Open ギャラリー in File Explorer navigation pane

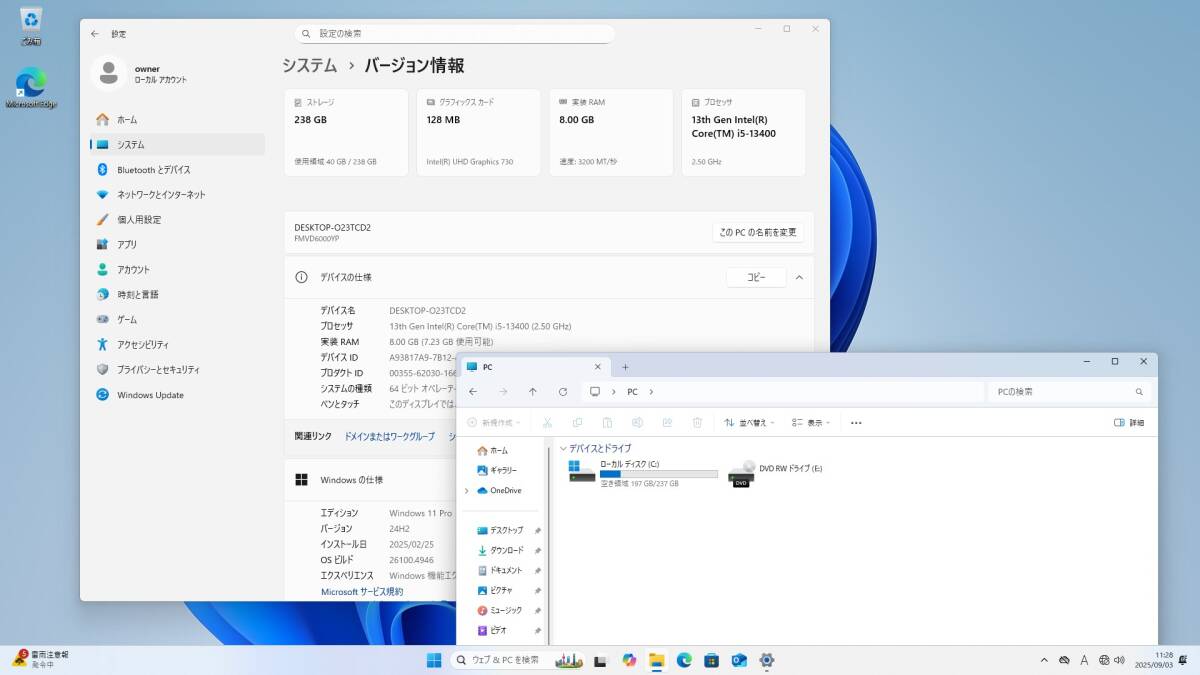pos(498,470)
